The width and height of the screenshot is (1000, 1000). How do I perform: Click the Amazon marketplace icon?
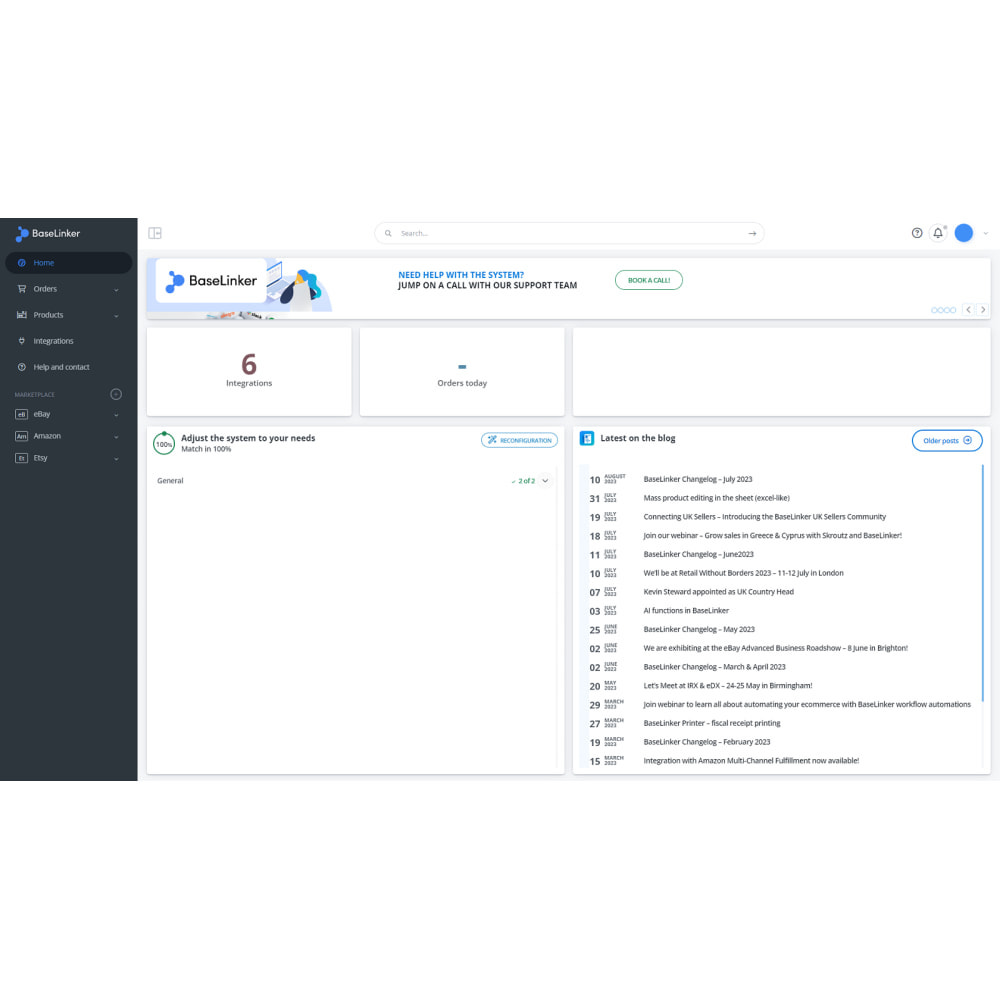[x=22, y=436]
